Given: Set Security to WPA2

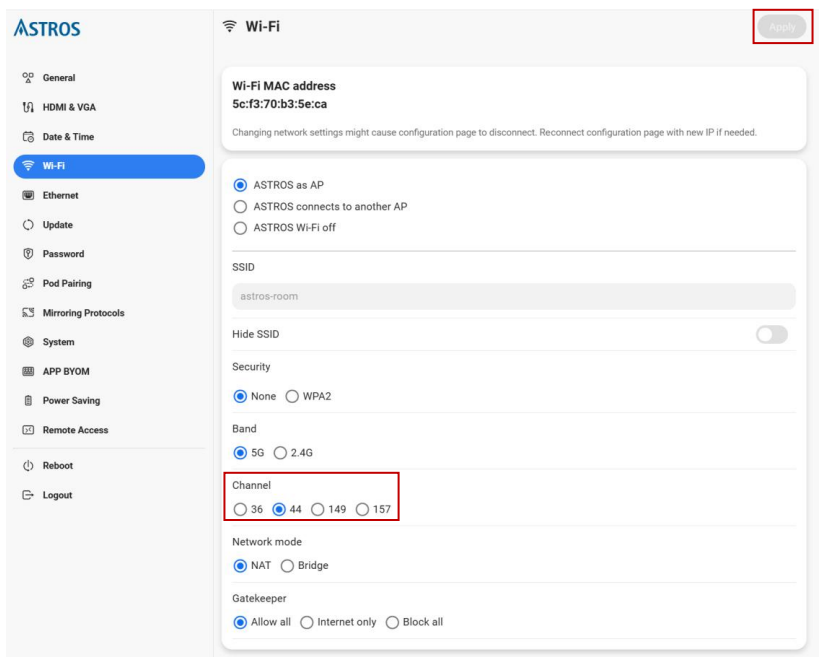Looking at the screenshot, I should pos(292,396).
